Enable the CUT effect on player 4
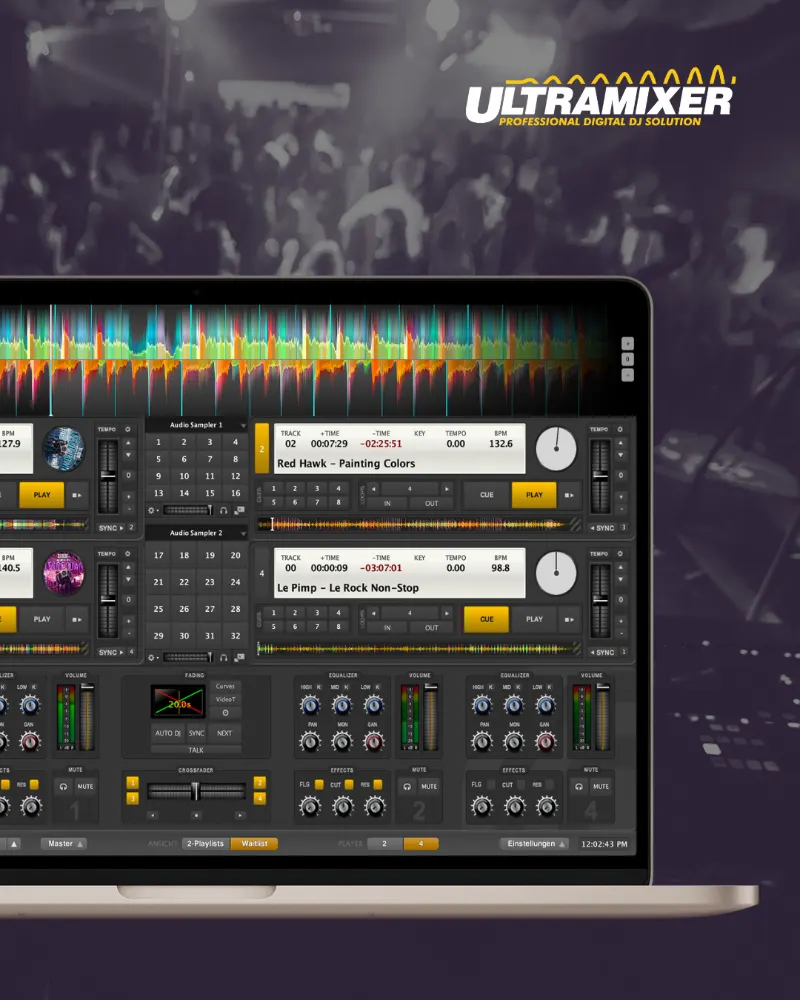Screen dimensions: 800x1000 pos(521,784)
